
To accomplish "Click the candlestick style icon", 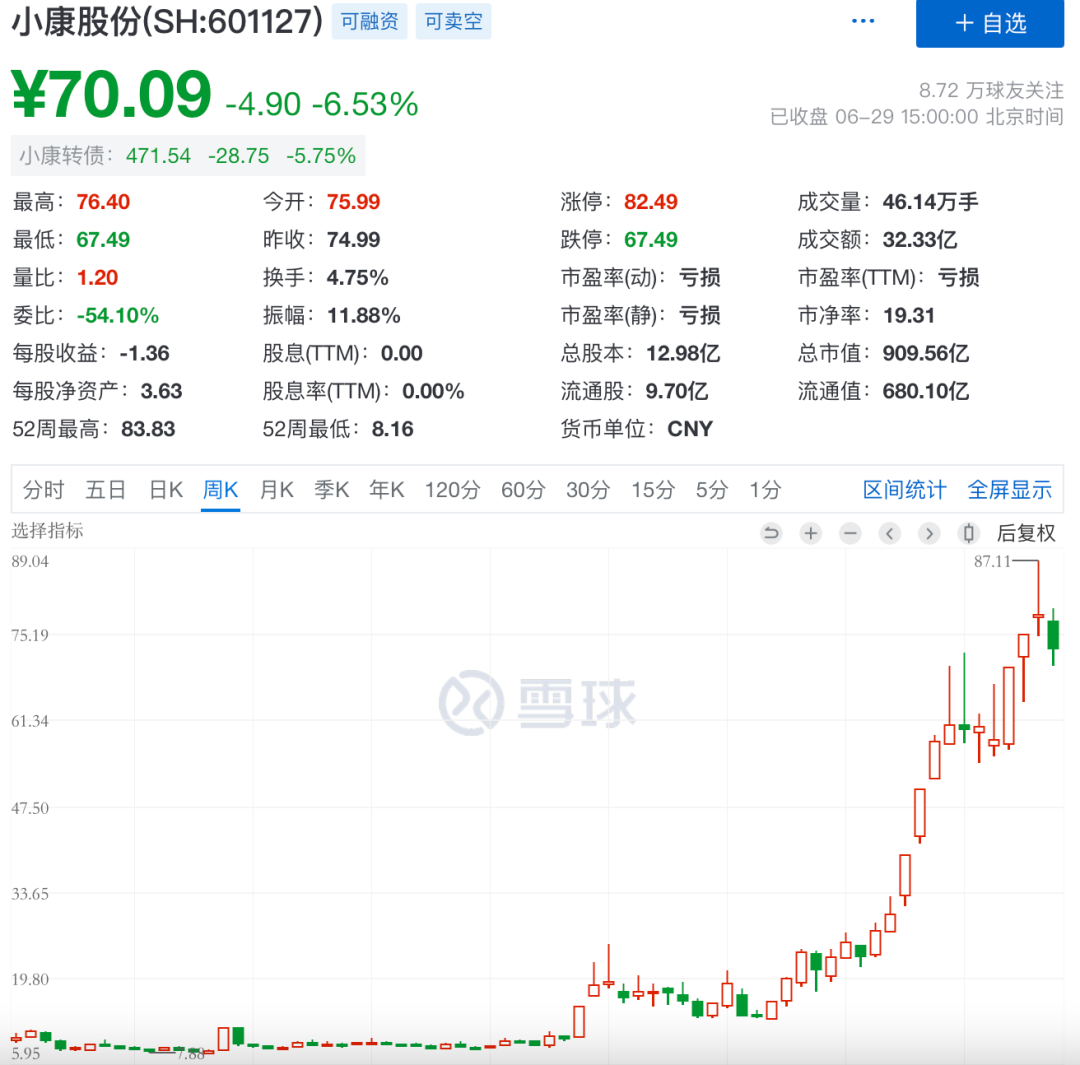I will point(968,533).
